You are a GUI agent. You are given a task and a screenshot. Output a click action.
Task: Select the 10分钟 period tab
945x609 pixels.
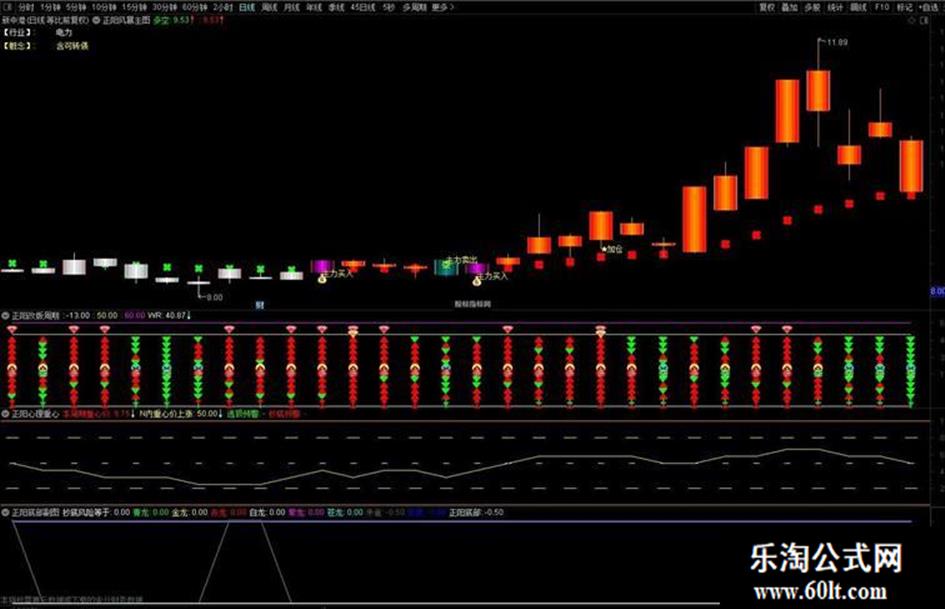(104, 7)
